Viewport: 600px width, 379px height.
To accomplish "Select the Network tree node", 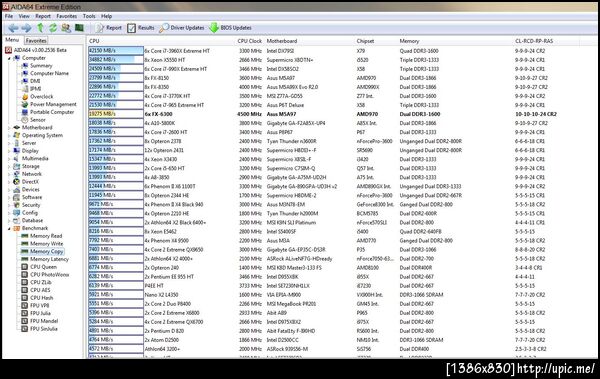I will 28,174.
